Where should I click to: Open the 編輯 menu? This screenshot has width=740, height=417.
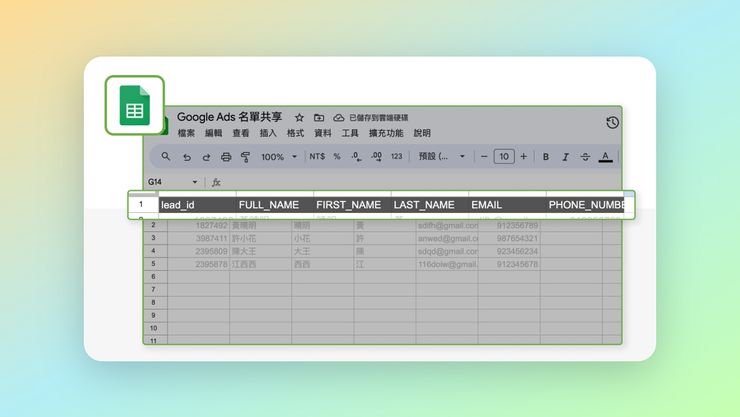click(213, 133)
